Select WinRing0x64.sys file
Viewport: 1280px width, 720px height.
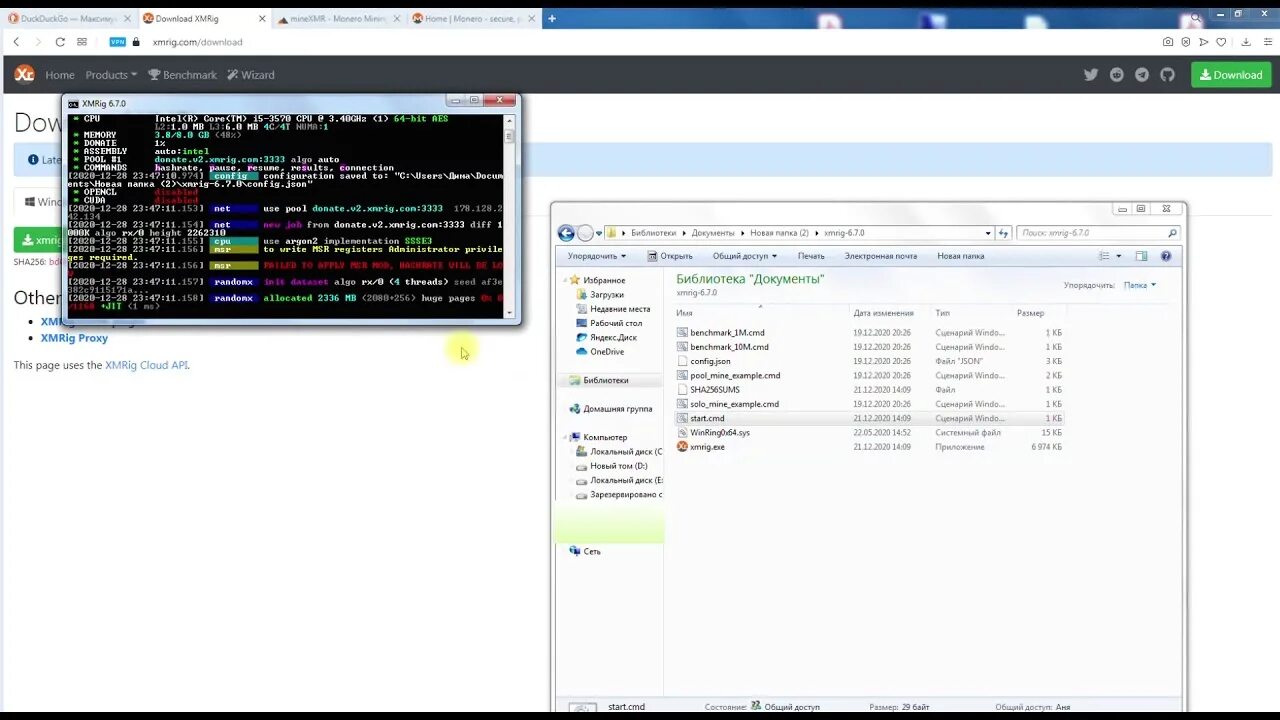coord(720,433)
